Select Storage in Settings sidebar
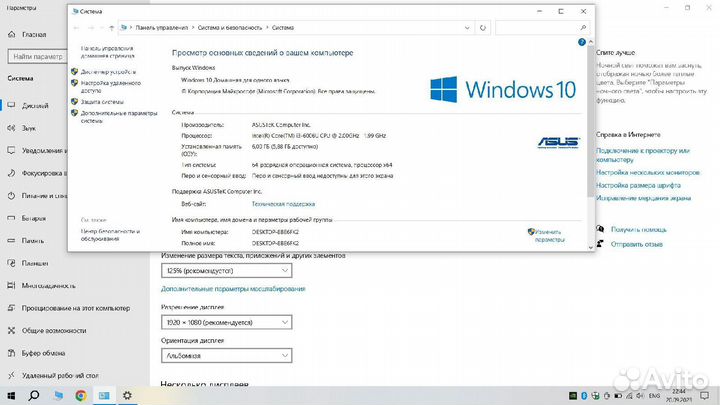Screen dimensions: 720x405 (x=34, y=241)
